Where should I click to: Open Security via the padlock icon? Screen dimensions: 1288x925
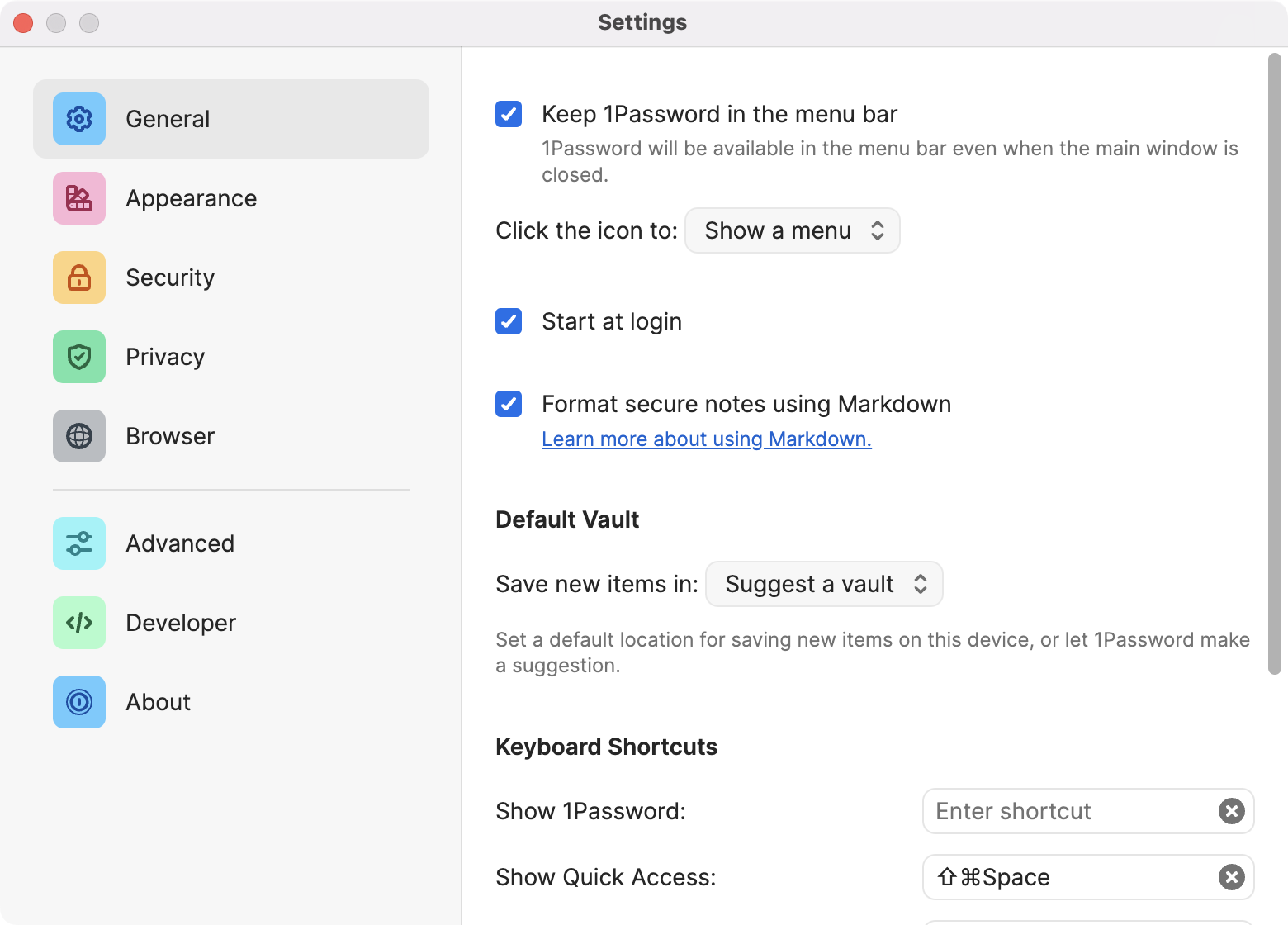point(78,277)
